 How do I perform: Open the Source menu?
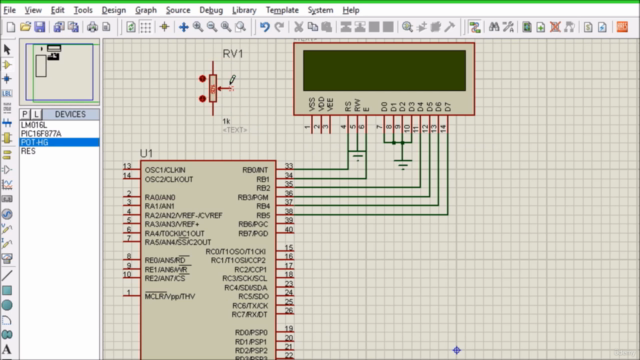[x=178, y=10]
